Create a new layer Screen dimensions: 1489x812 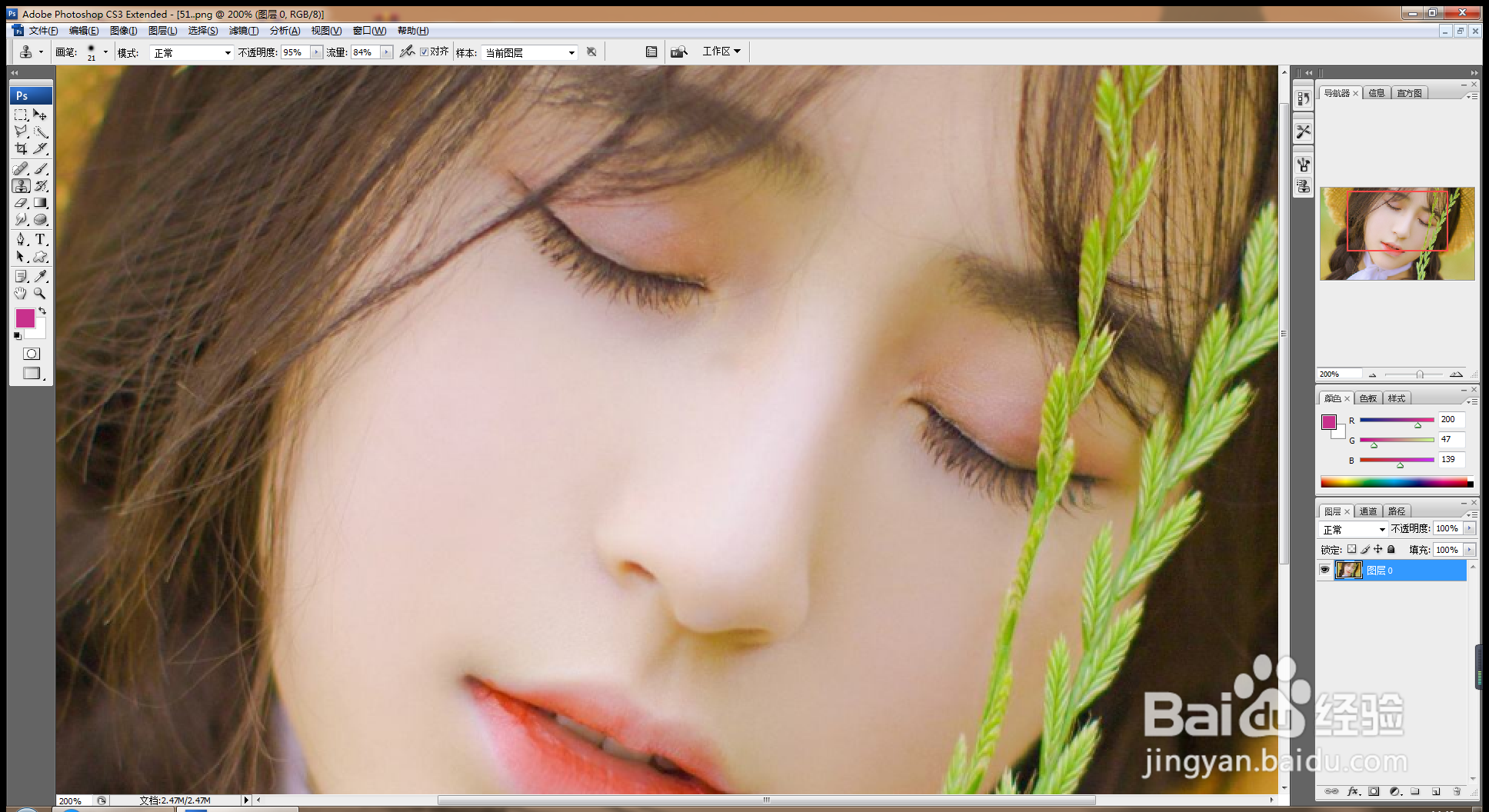(1436, 791)
